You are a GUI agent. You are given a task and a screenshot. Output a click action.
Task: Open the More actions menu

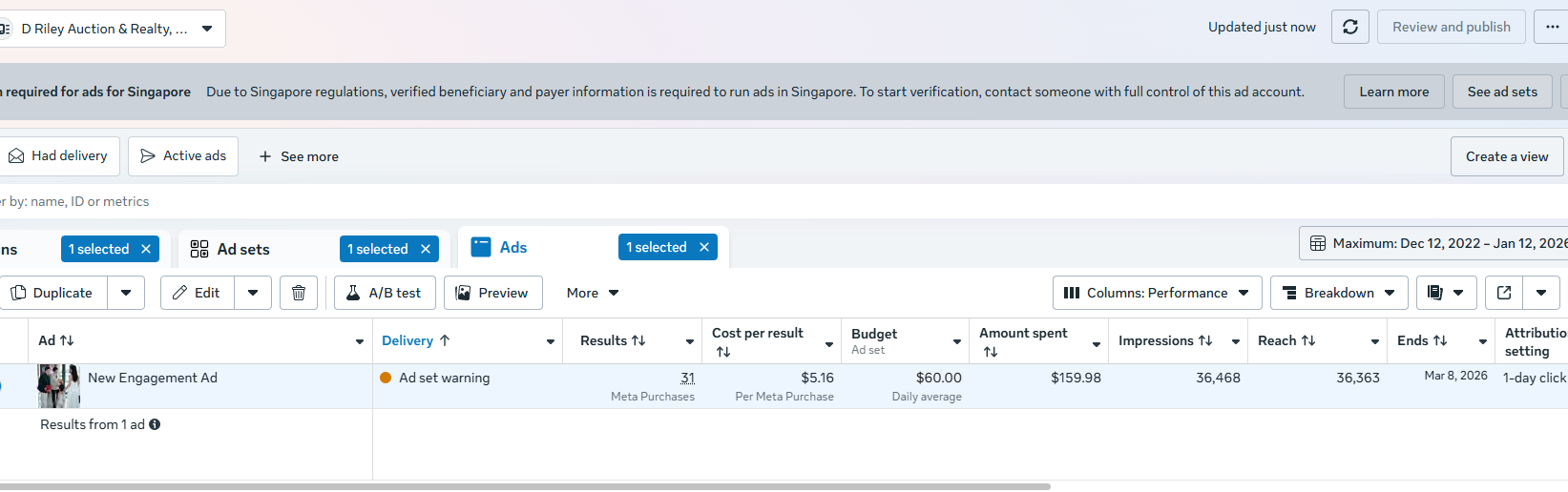pos(593,293)
